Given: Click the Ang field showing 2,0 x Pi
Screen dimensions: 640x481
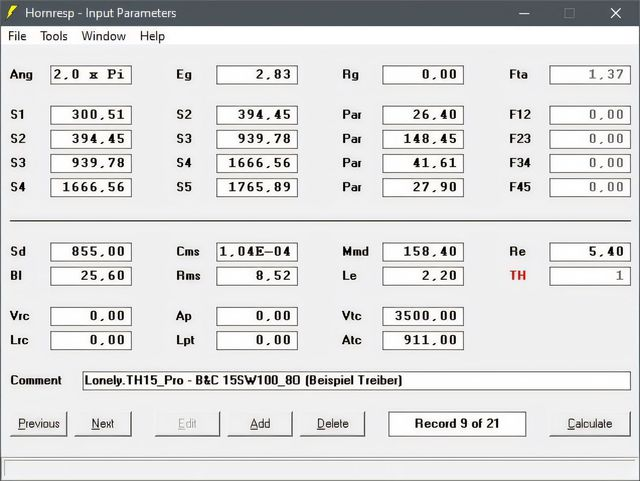Looking at the screenshot, I should 91,75.
